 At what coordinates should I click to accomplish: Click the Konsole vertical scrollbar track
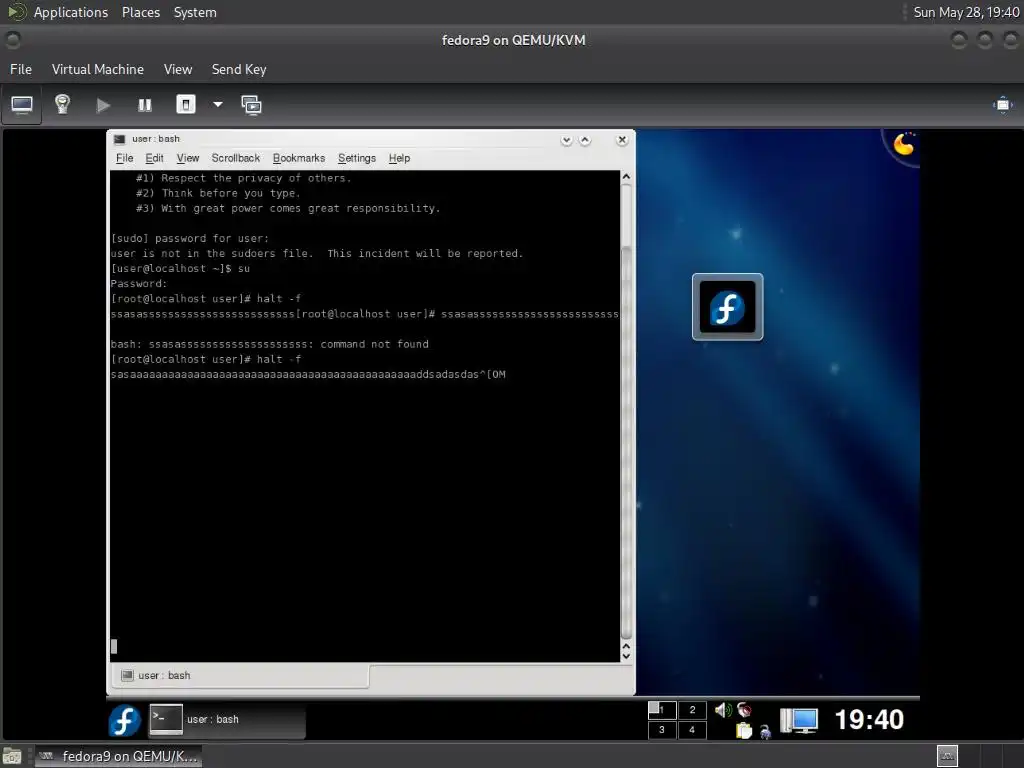pyautogui.click(x=626, y=411)
